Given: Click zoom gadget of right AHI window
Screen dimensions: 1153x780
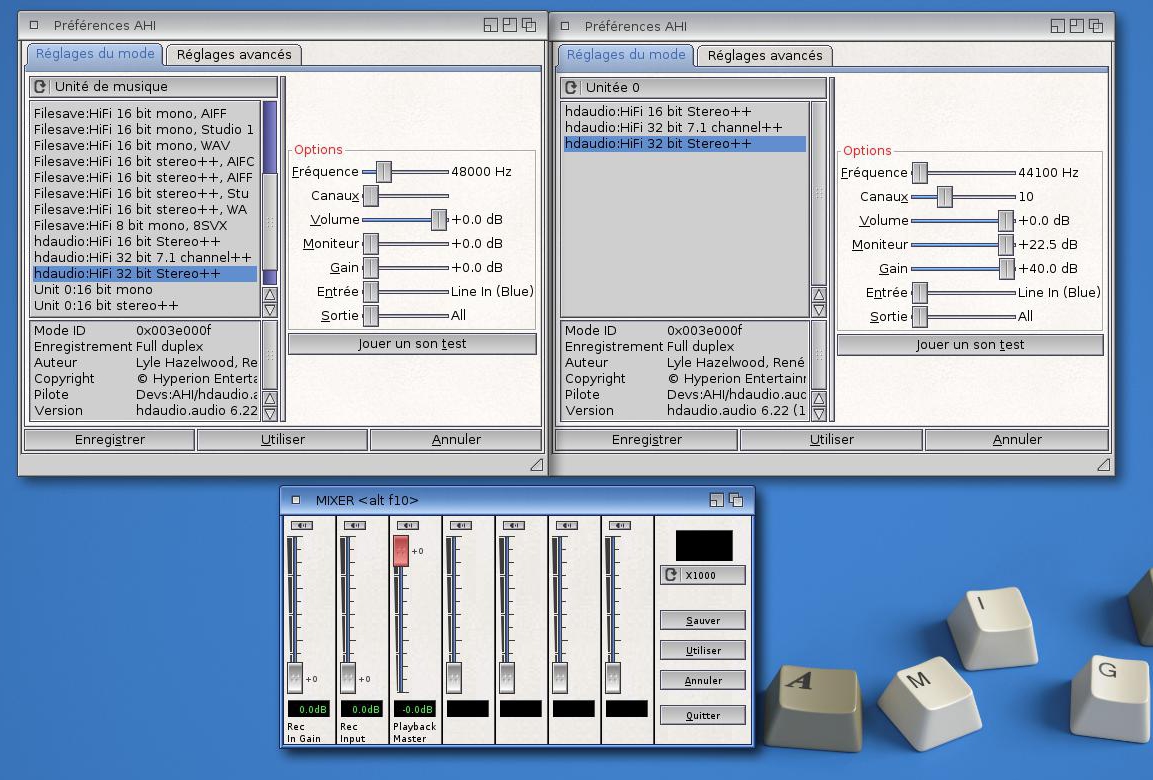Looking at the screenshot, I should [1078, 26].
